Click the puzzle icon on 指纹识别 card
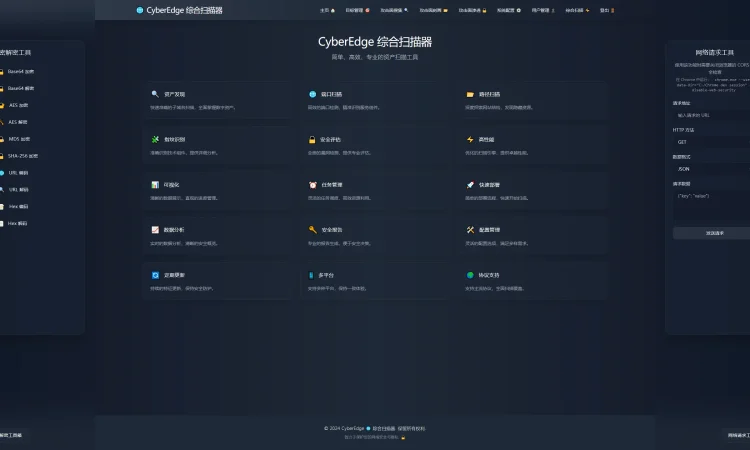This screenshot has height=450, width=750. click(155, 140)
